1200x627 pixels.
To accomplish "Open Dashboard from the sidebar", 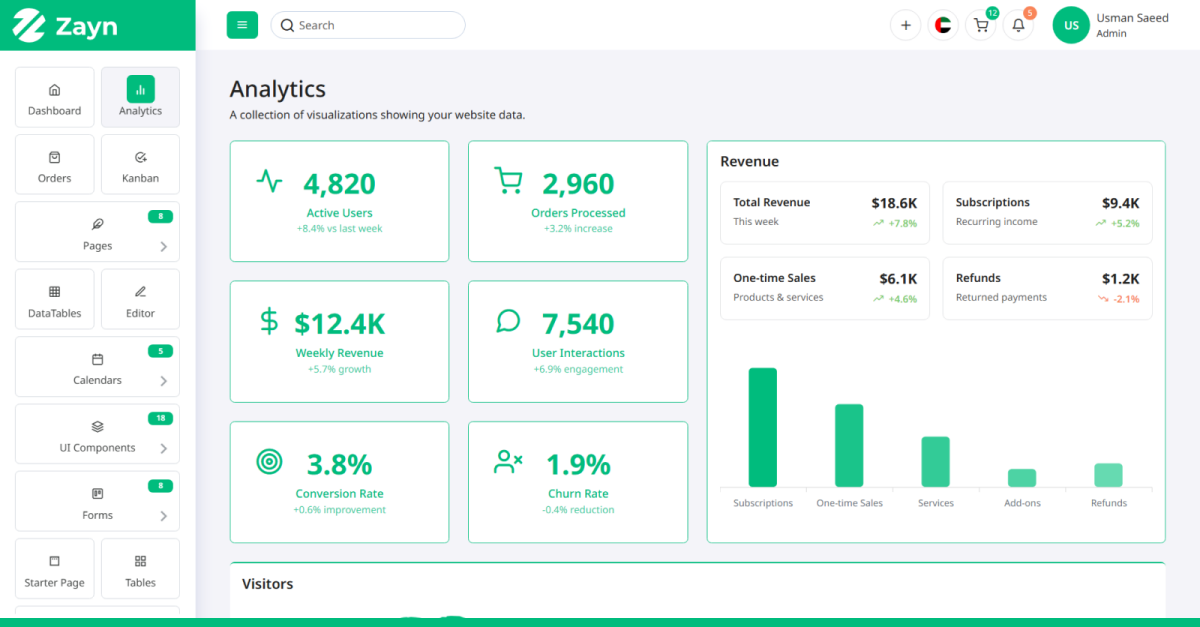I will (x=55, y=98).
